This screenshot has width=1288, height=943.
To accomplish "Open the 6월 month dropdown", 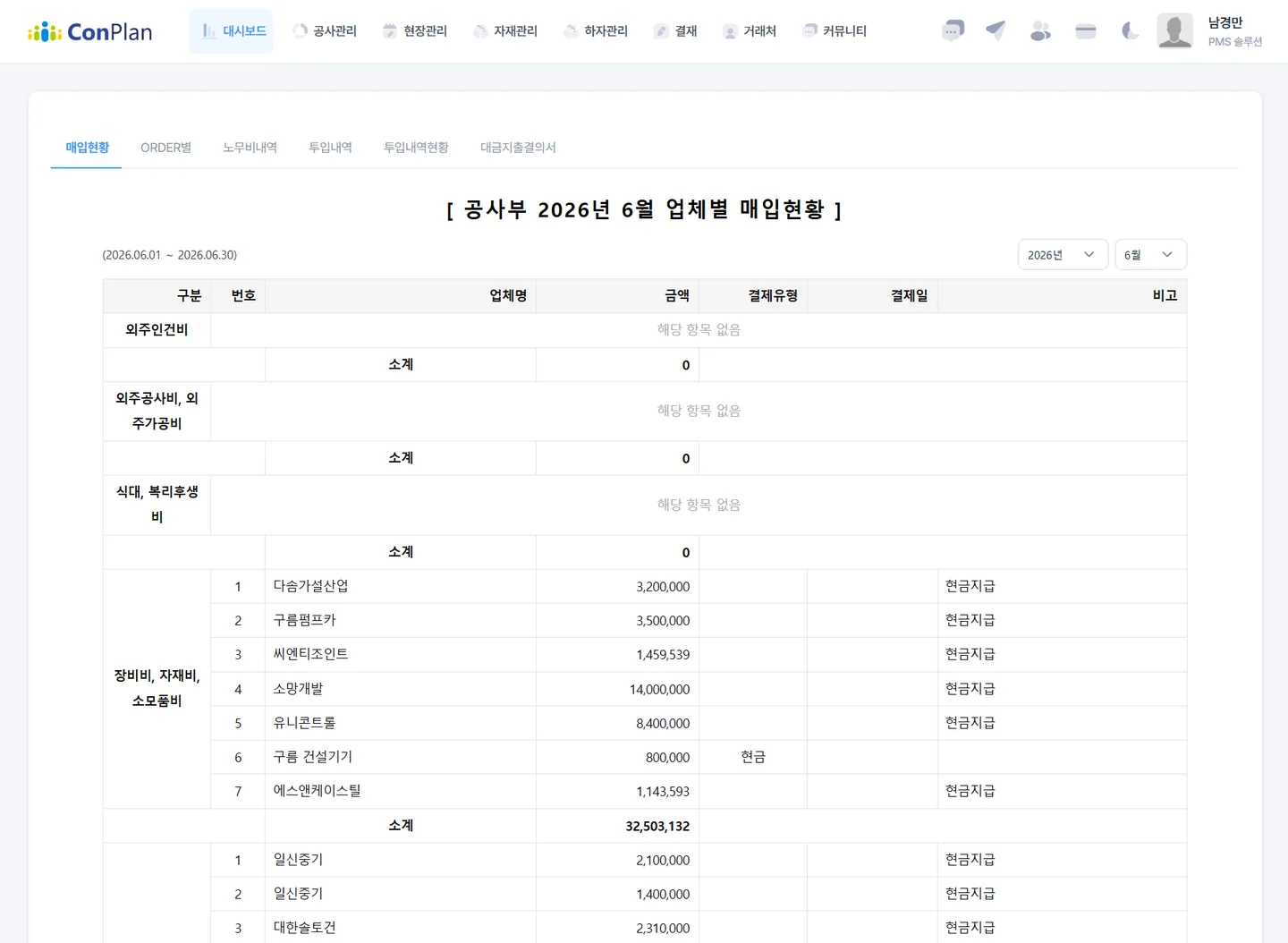I will [x=1150, y=255].
